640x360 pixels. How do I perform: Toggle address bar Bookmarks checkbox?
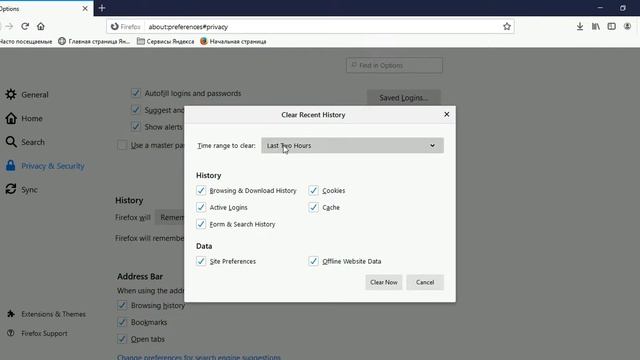click(x=122, y=322)
